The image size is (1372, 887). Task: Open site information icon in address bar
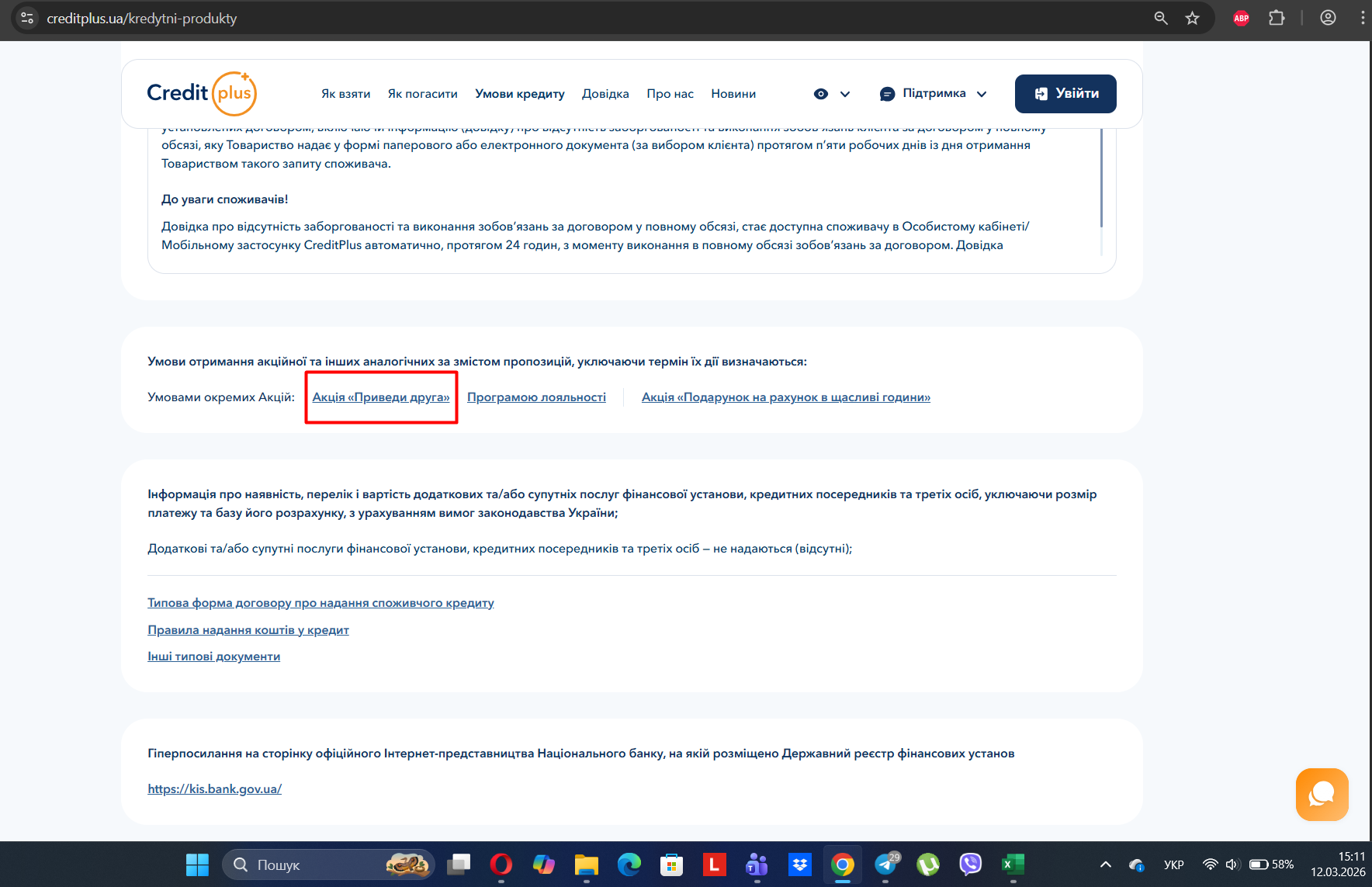click(27, 18)
